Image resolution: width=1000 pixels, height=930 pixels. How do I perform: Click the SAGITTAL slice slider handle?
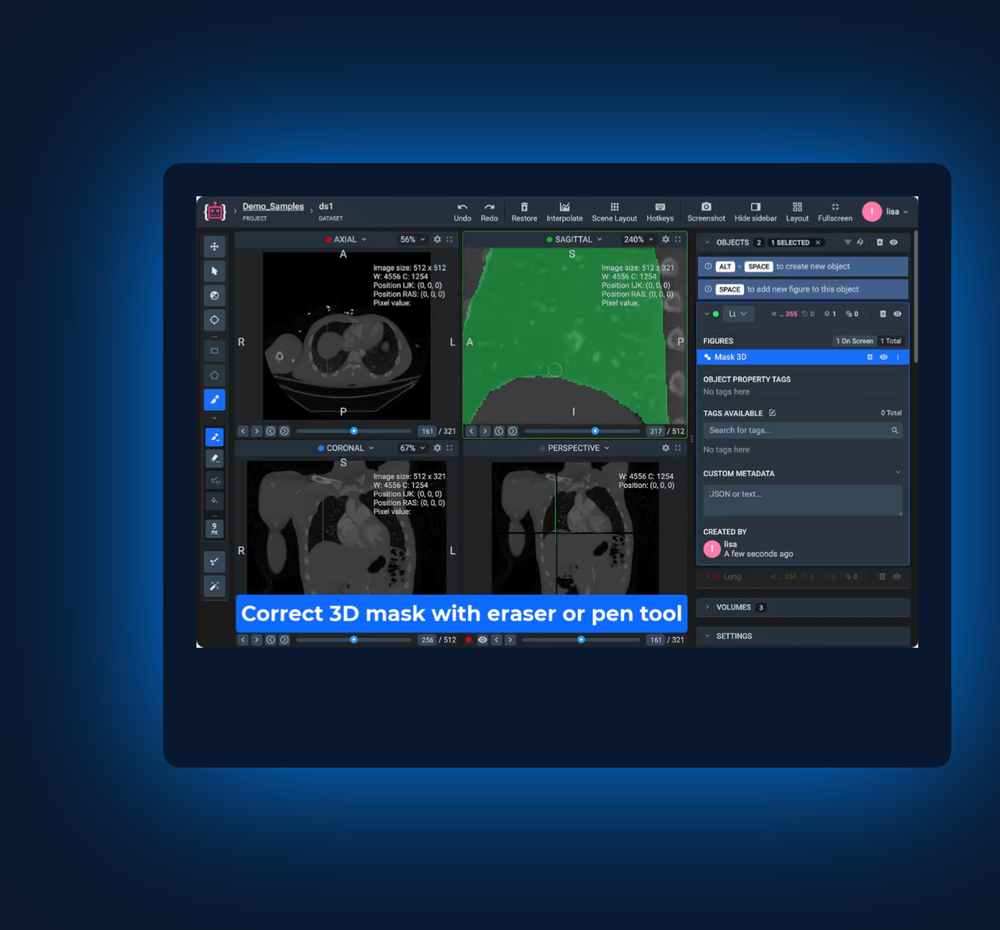click(595, 431)
